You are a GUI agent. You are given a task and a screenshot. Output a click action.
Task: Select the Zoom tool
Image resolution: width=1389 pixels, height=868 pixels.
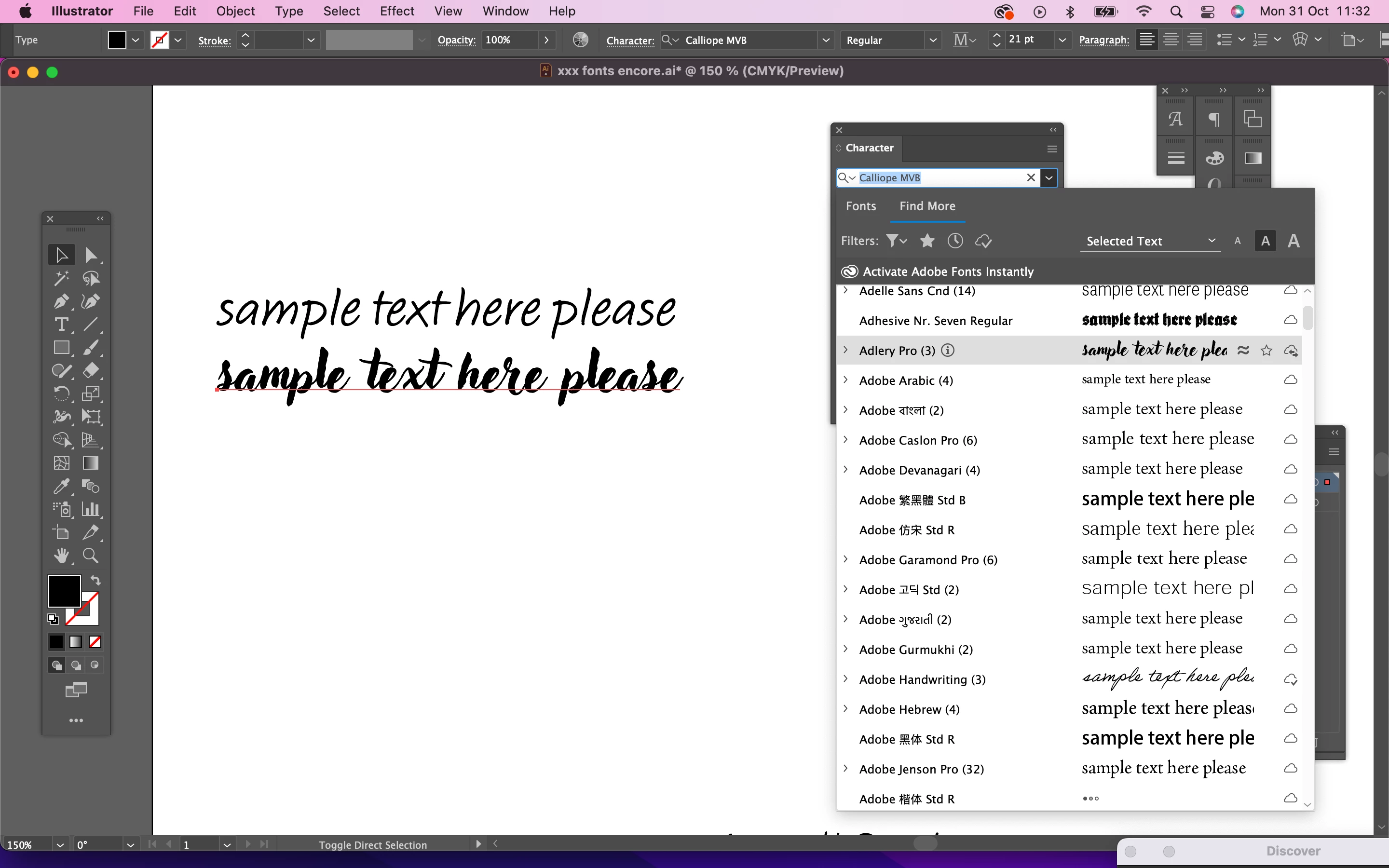pos(91,555)
